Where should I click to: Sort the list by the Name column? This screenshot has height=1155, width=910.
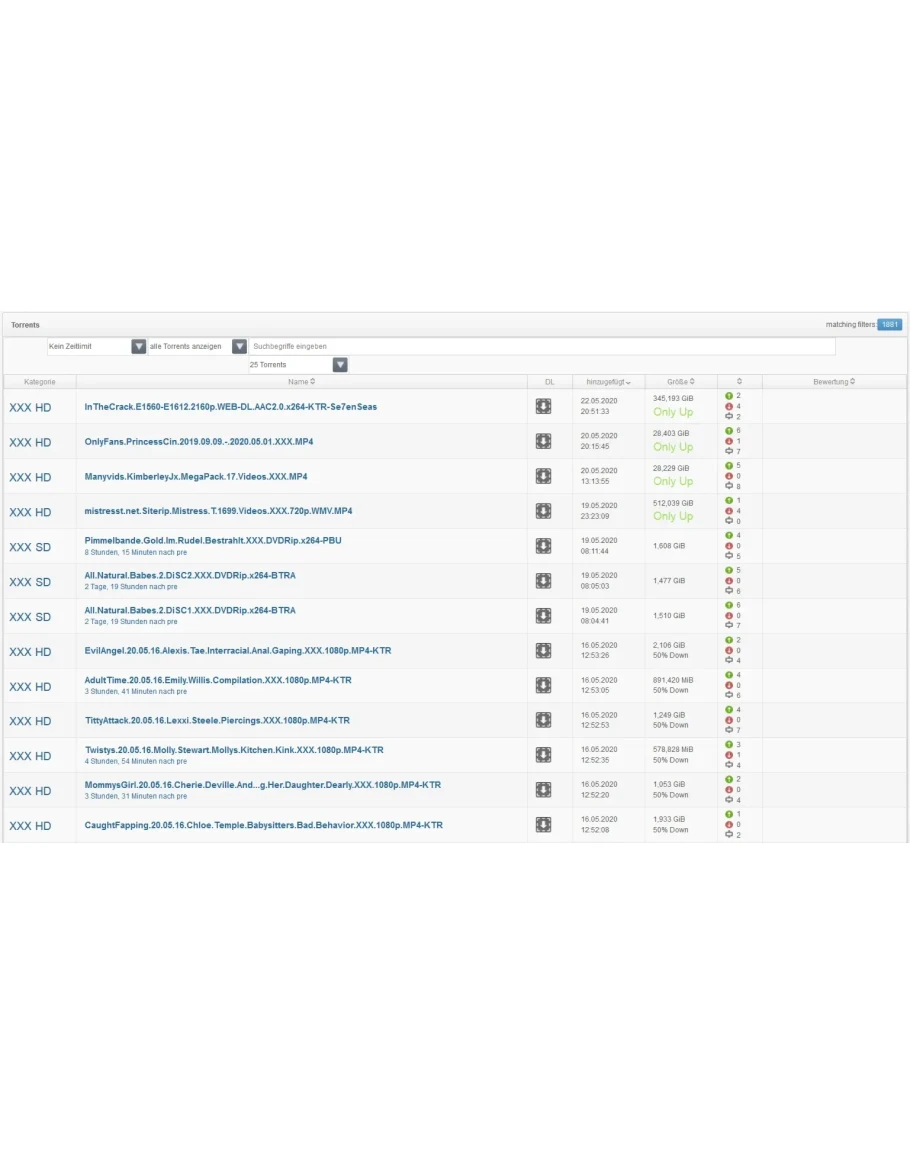pos(301,382)
